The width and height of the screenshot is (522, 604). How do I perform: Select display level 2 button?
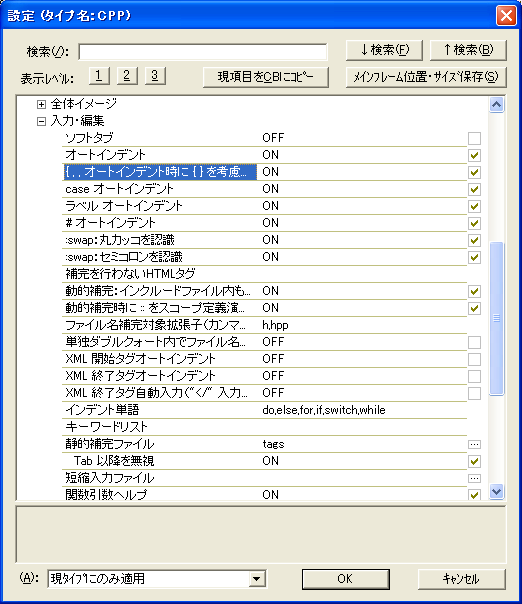coord(127,76)
